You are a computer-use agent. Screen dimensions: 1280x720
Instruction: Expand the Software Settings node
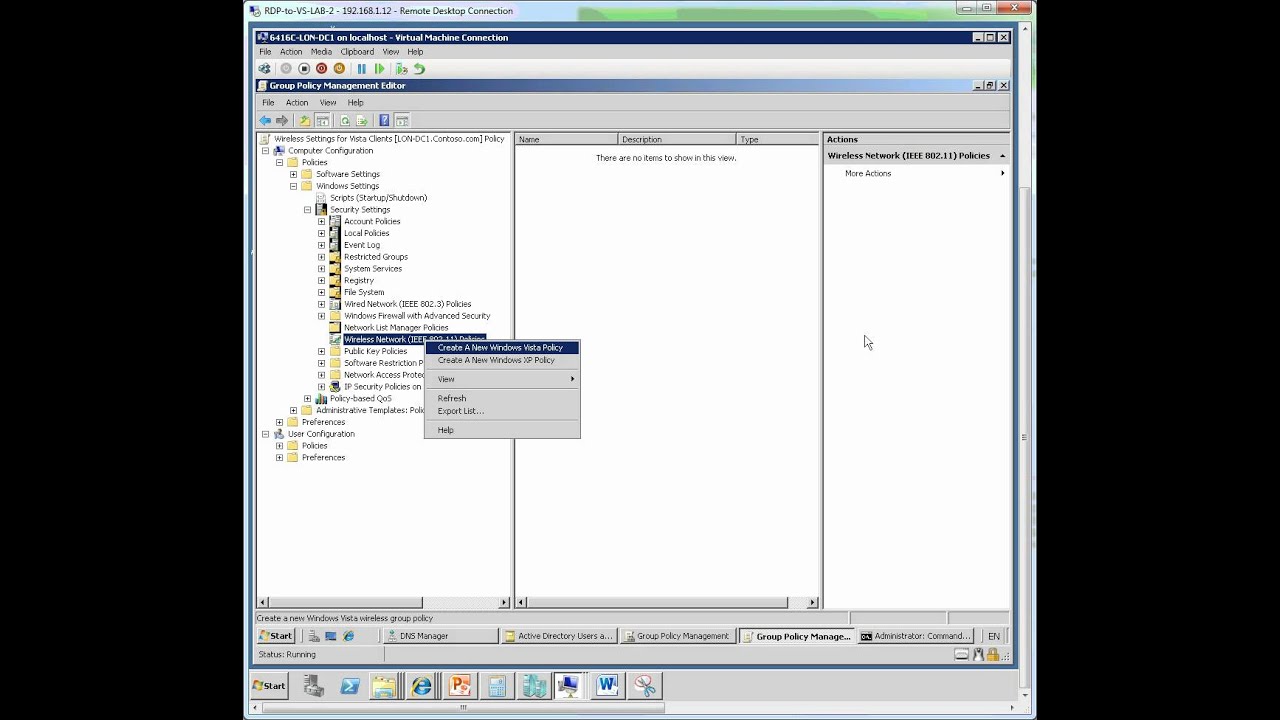pos(293,174)
